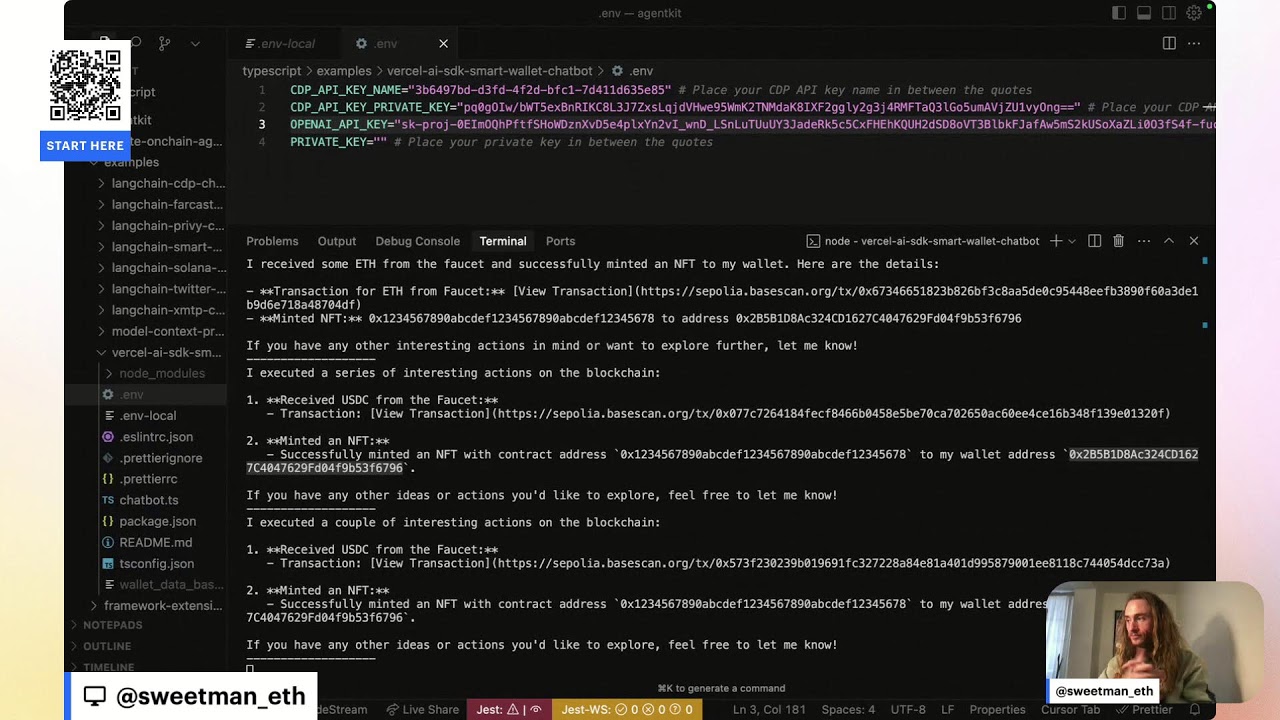Viewport: 1280px width, 720px height.
Task: Open the Source Control view icon
Action: point(165,43)
